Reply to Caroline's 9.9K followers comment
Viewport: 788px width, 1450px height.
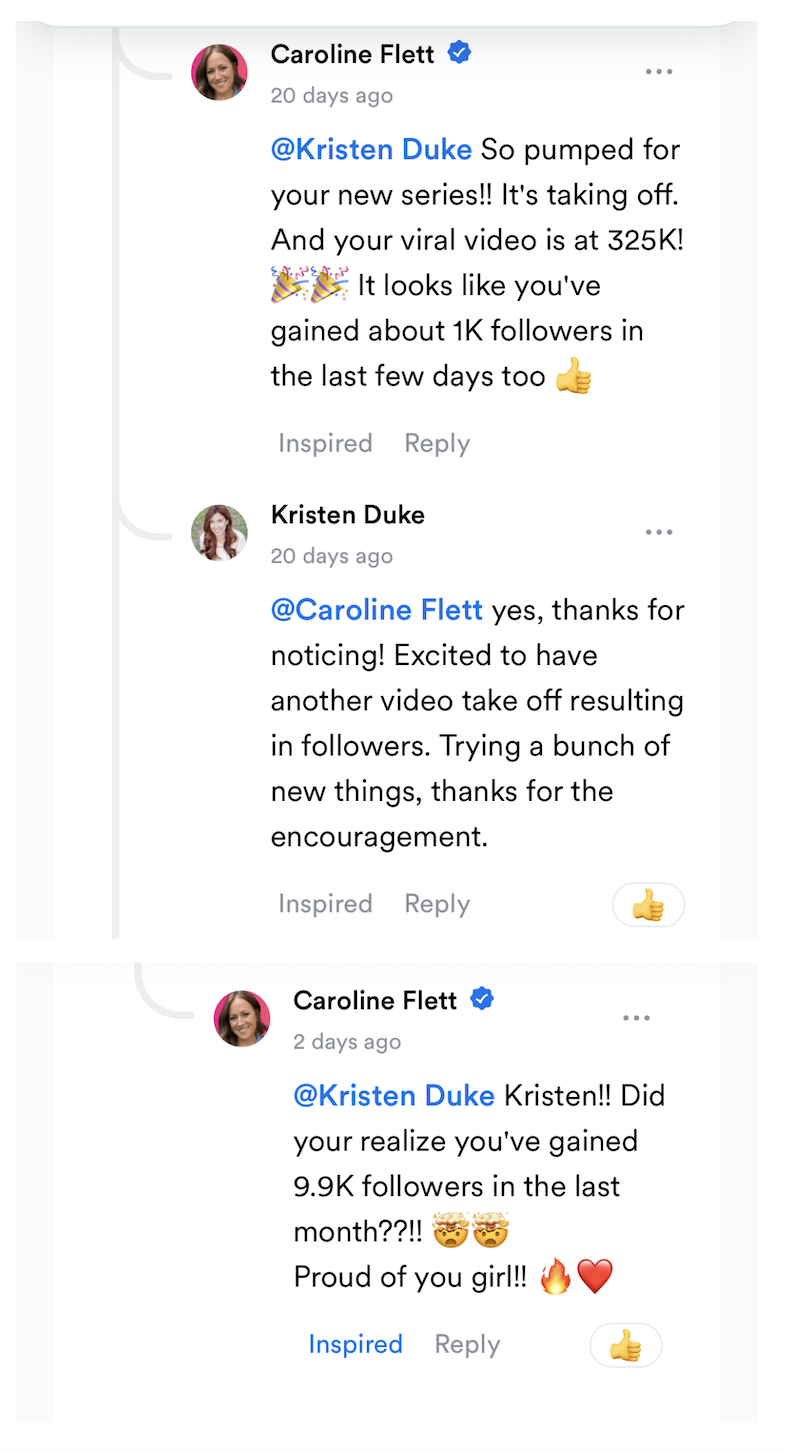(467, 1344)
